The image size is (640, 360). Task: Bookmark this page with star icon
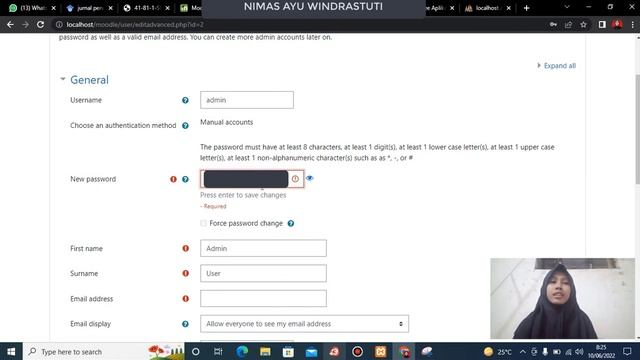[584, 24]
